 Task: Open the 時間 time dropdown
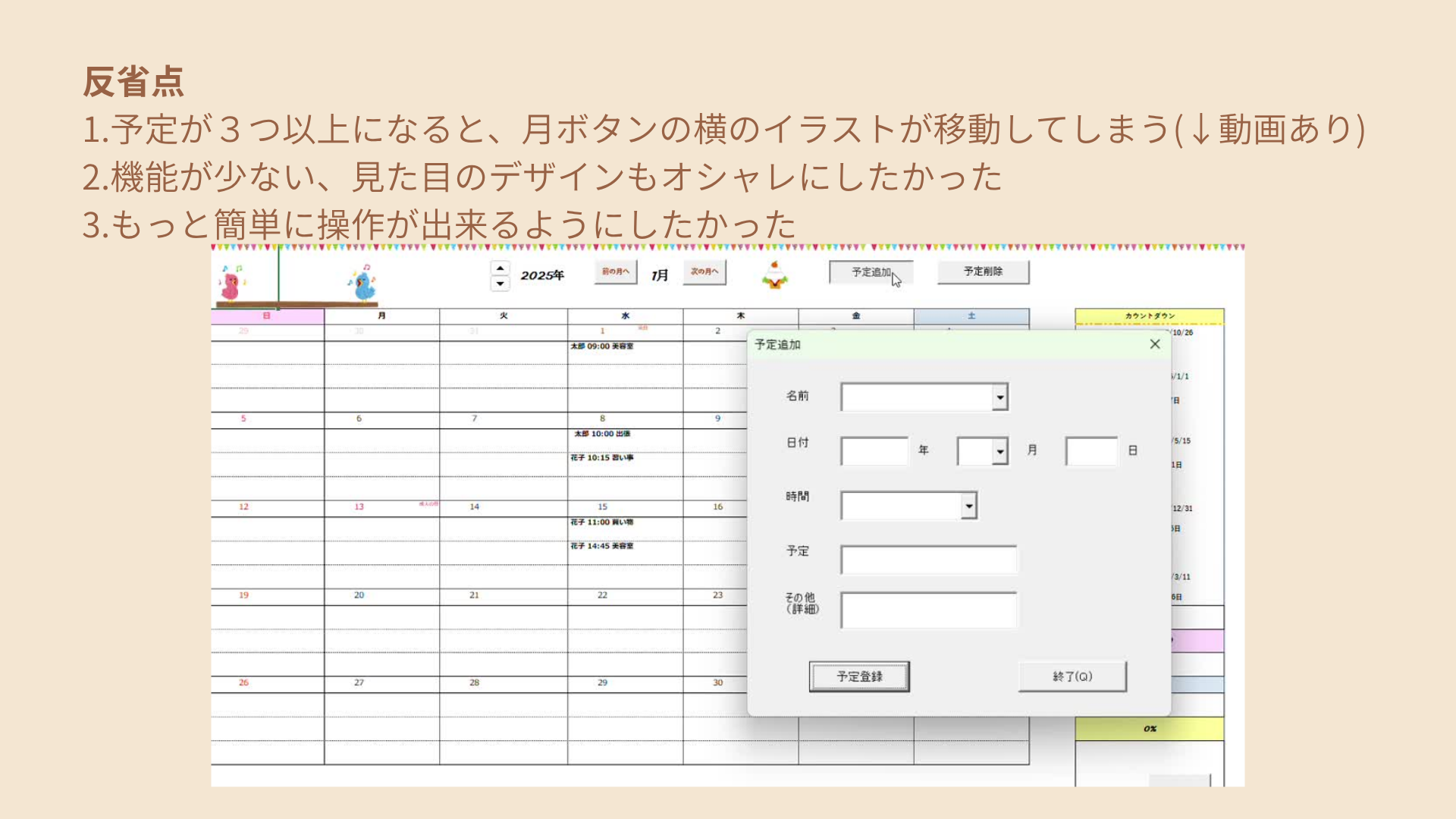[968, 506]
